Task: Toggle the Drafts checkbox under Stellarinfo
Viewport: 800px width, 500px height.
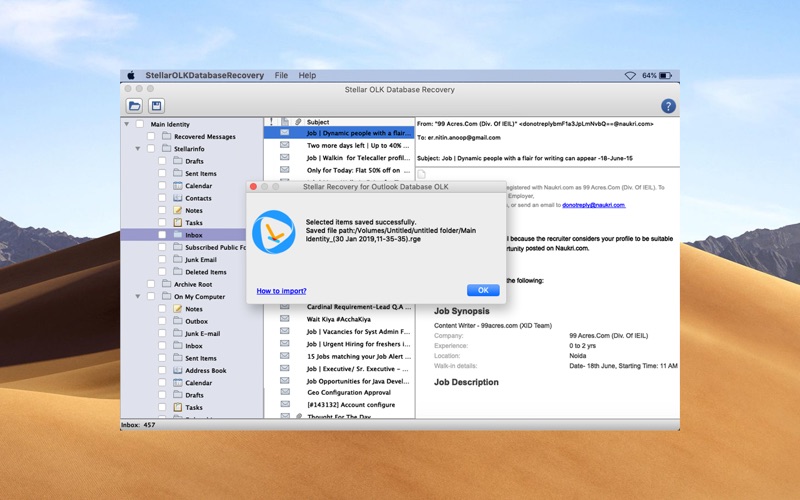Action: [x=162, y=161]
